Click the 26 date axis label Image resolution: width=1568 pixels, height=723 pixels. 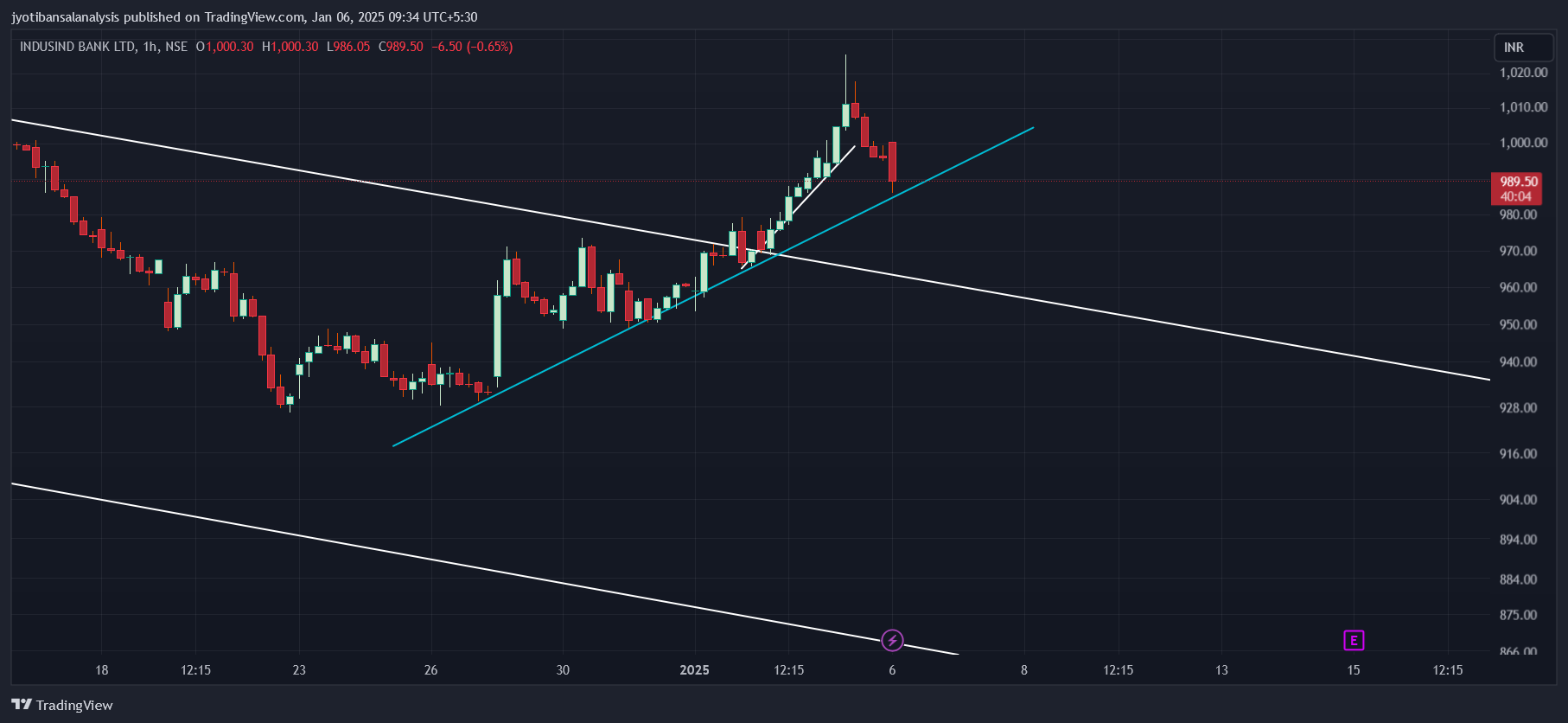(430, 670)
